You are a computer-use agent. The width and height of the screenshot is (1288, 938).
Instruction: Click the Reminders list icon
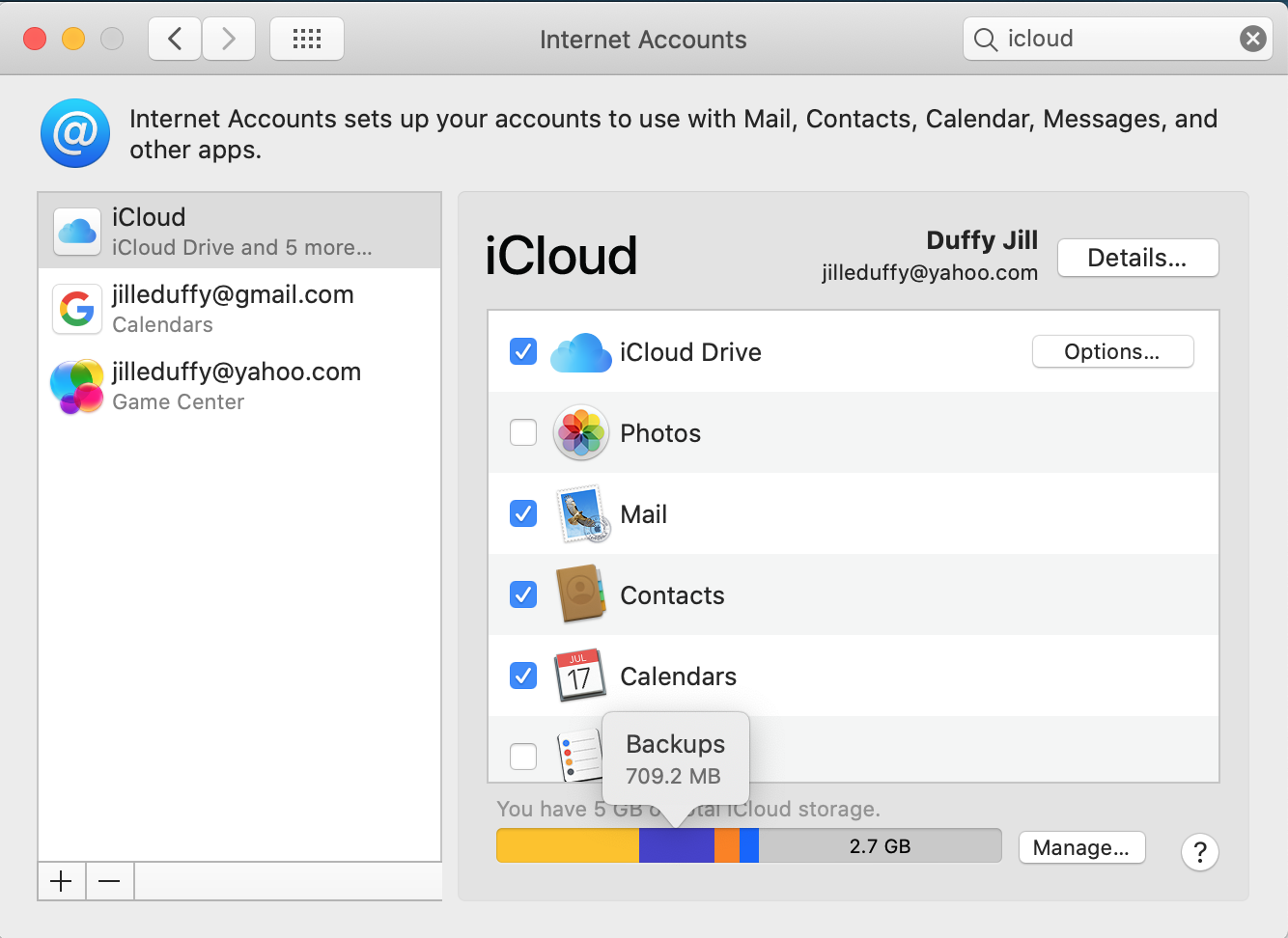[578, 756]
